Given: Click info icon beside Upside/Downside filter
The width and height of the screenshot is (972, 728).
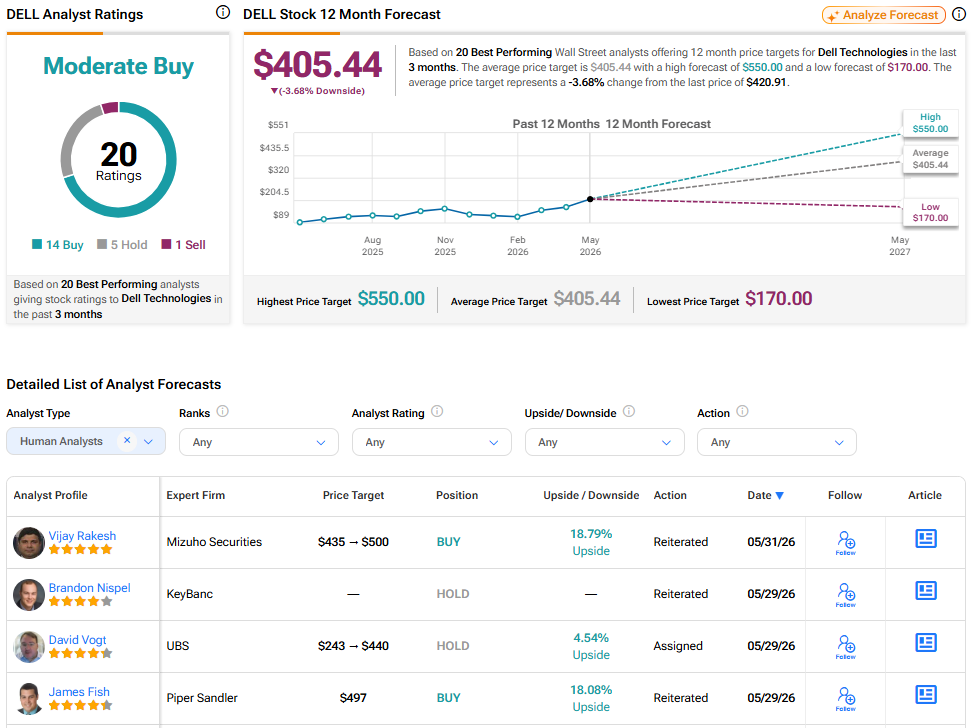Looking at the screenshot, I should click(x=629, y=411).
